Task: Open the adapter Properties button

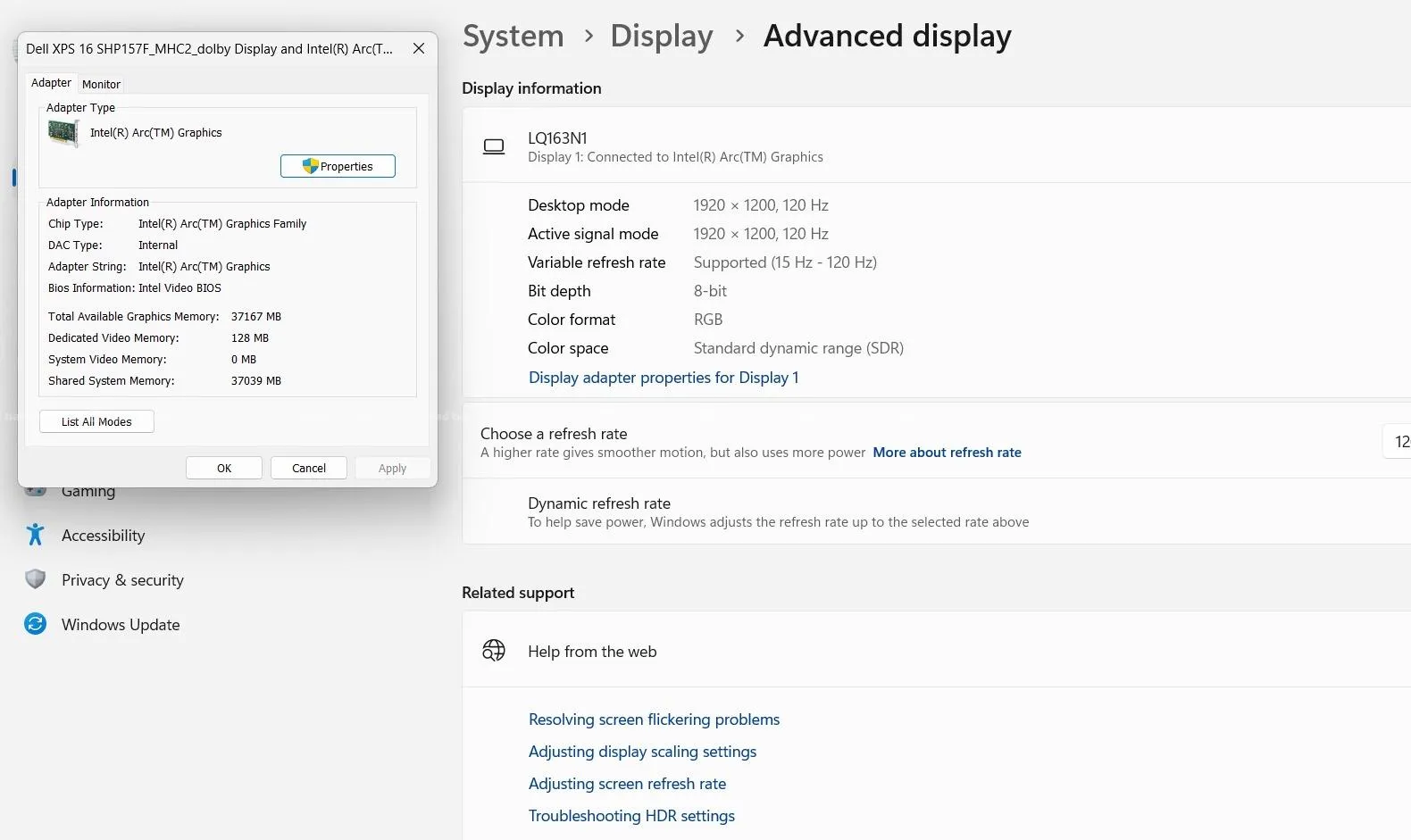Action: 338,166
